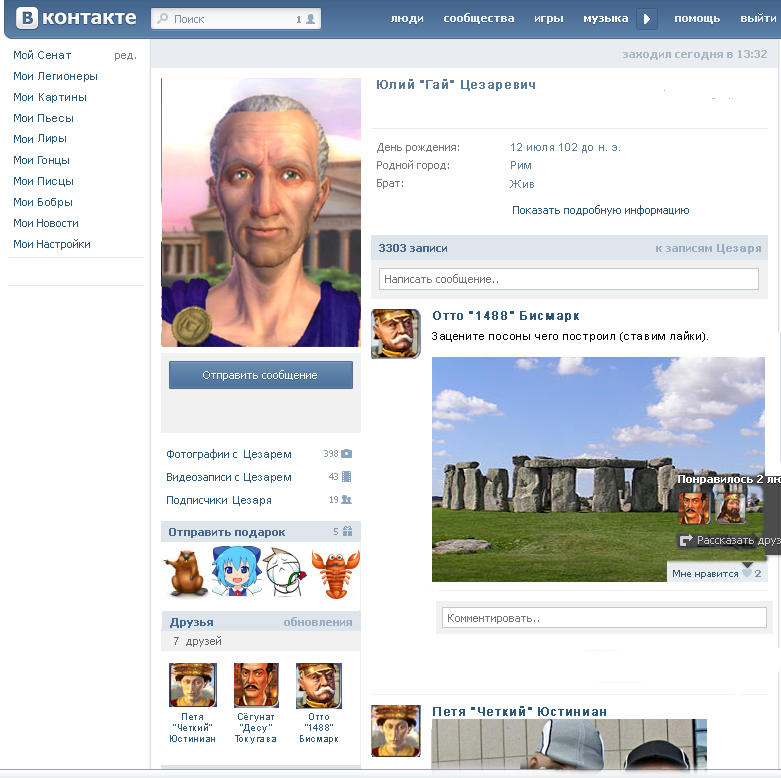The width and height of the screenshot is (781, 778).
Task: Click the search magnifier icon
Action: point(162,19)
